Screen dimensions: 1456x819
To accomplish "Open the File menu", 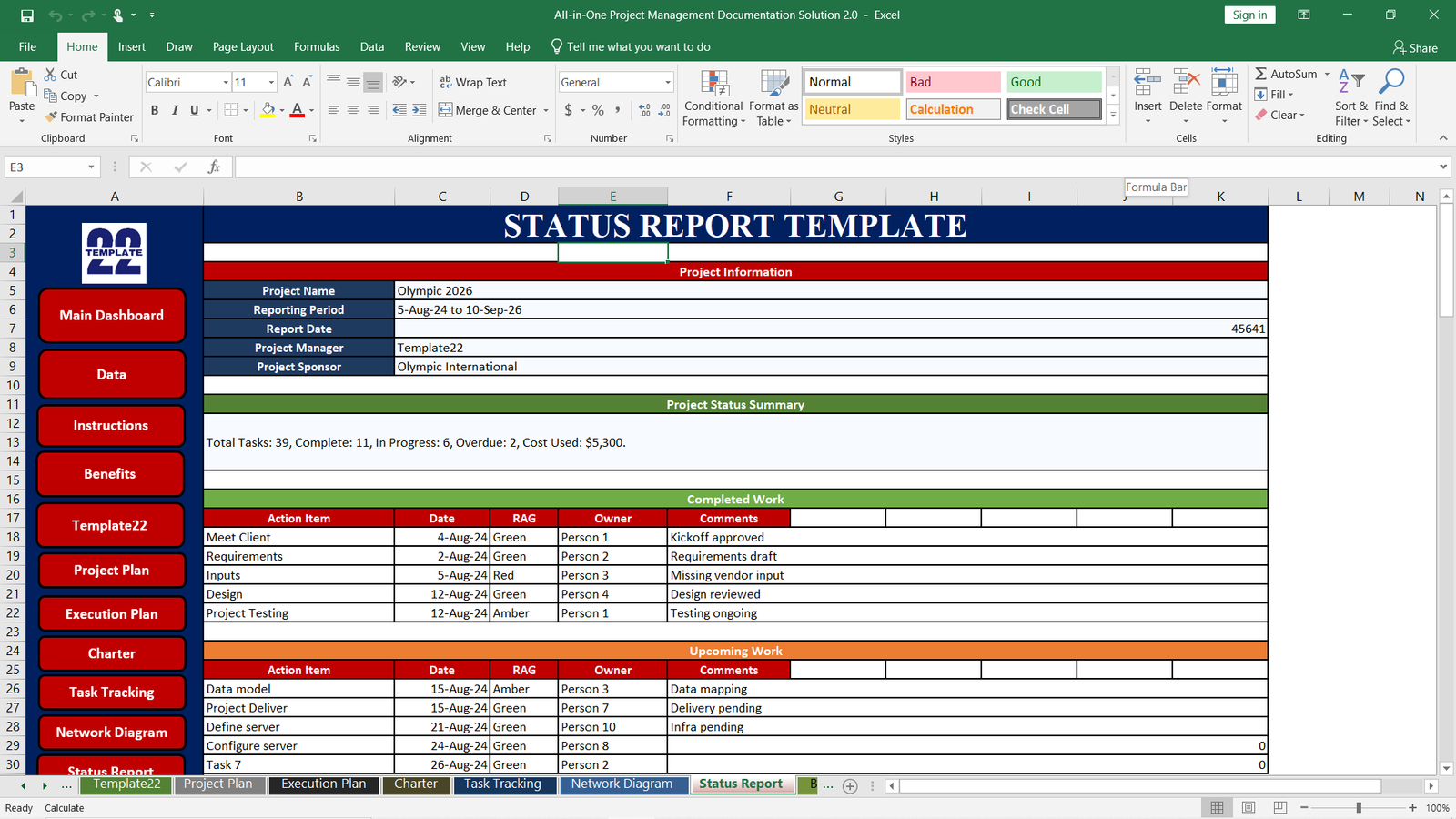I will click(28, 47).
